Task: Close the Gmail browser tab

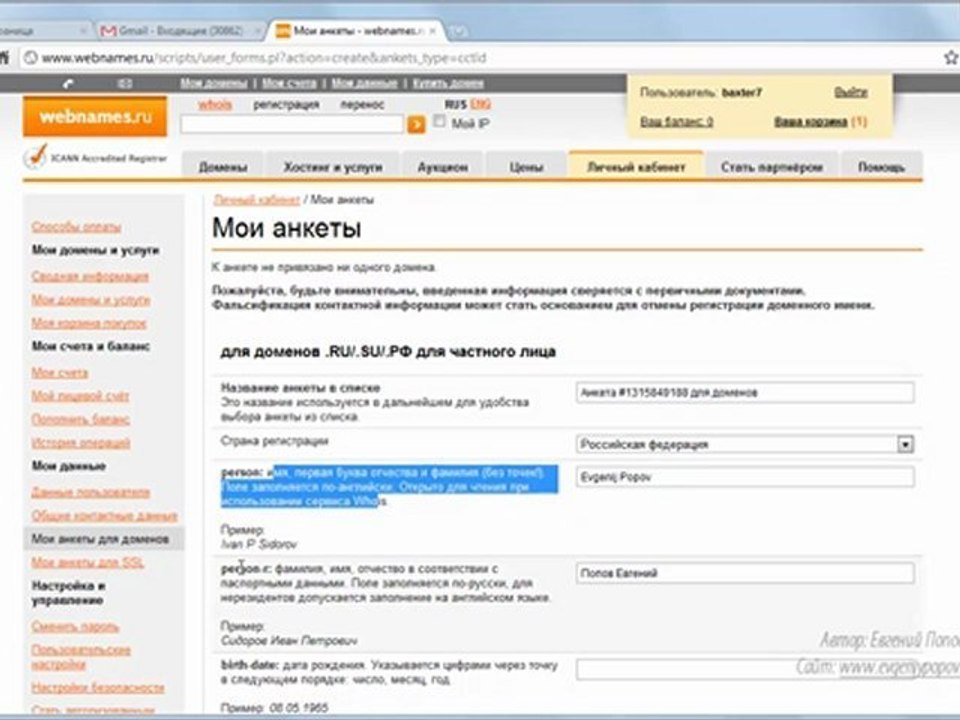Action: click(x=259, y=30)
